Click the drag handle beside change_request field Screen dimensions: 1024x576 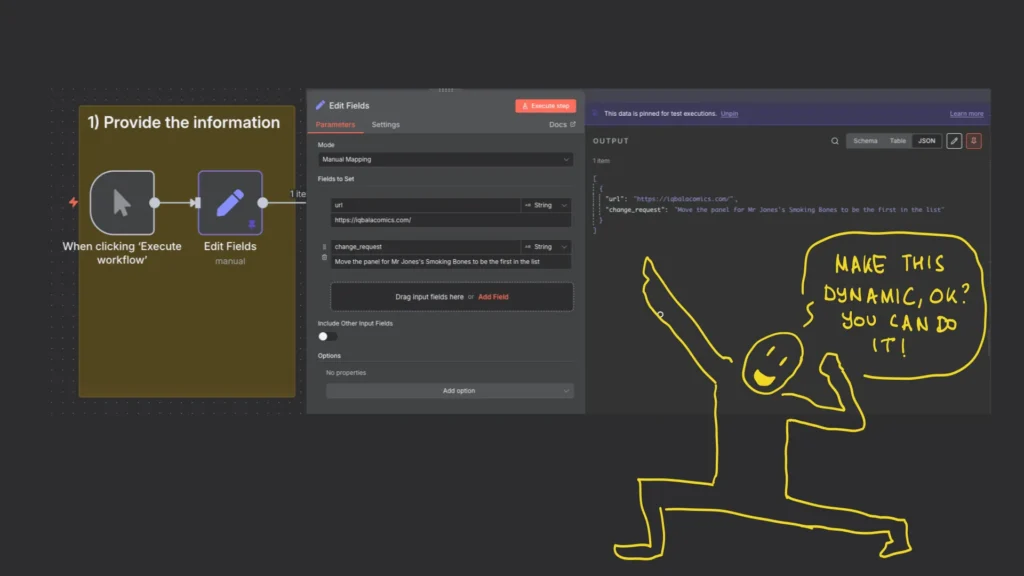(x=324, y=247)
